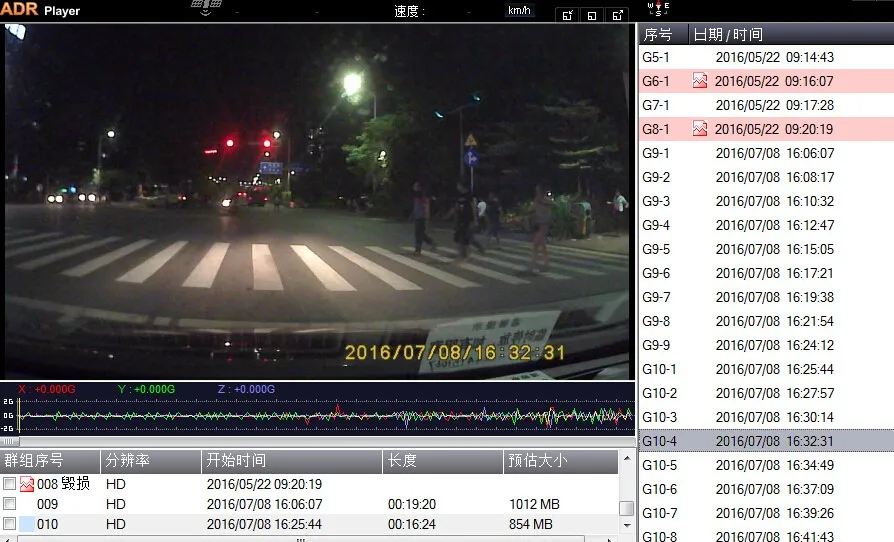894x542 pixels.
Task: Click the ADR Player logo
Action: pos(40,10)
